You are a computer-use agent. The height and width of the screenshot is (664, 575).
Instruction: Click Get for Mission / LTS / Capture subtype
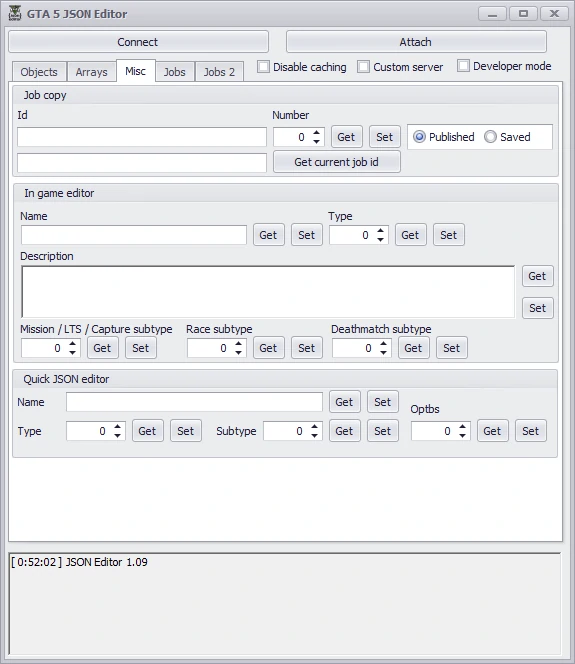(x=102, y=348)
